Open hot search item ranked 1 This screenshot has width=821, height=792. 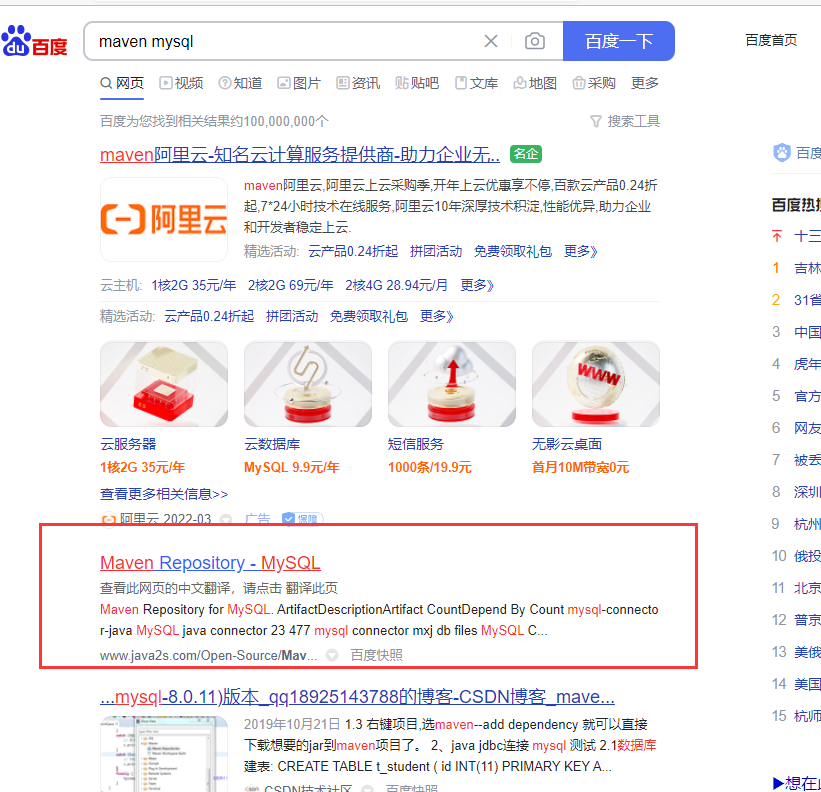[807, 268]
